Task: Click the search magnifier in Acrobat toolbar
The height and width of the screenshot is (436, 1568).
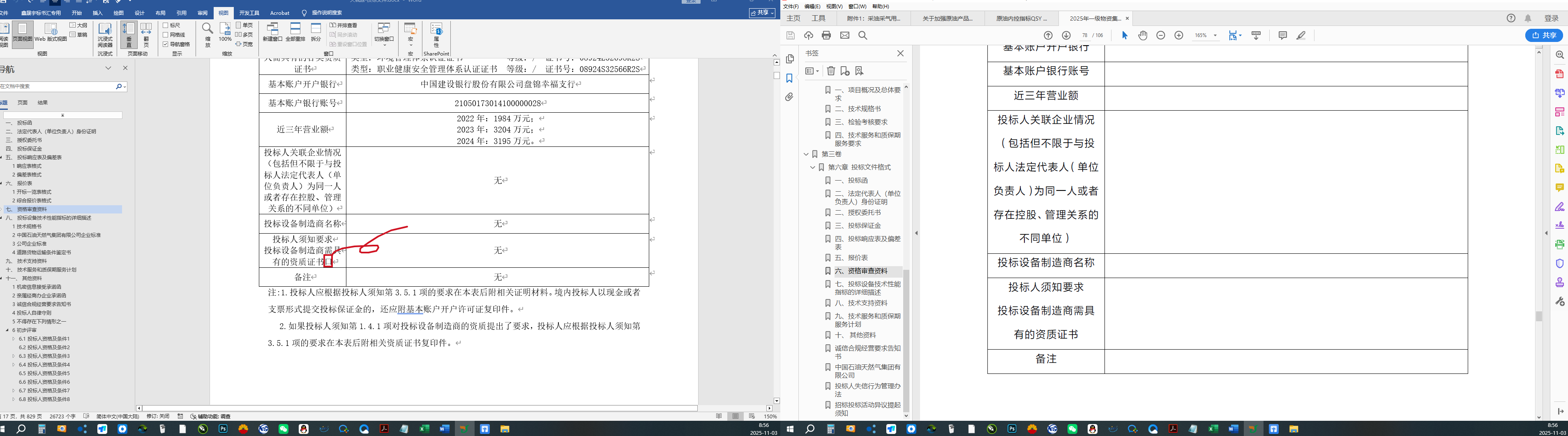Action: pyautogui.click(x=862, y=35)
